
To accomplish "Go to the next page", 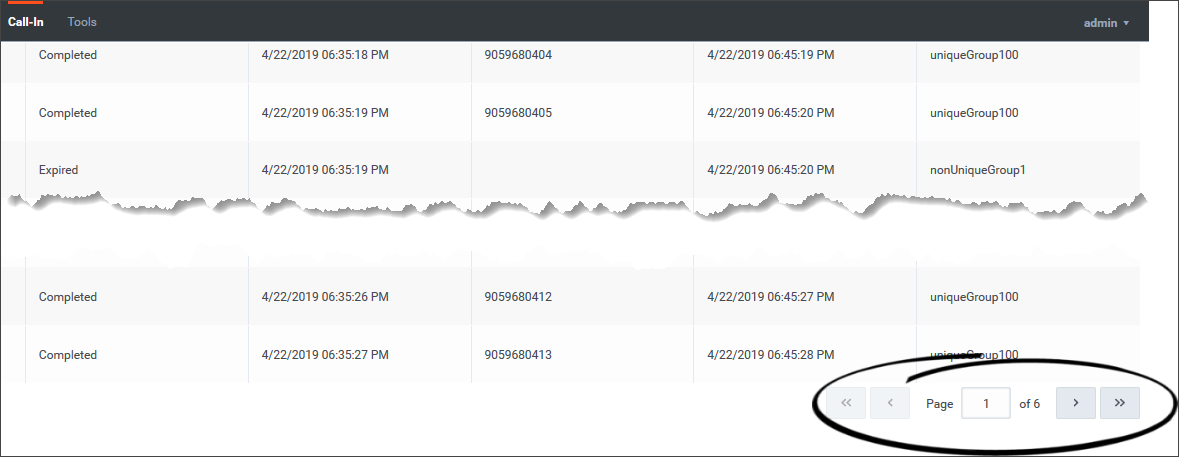I will [x=1075, y=403].
